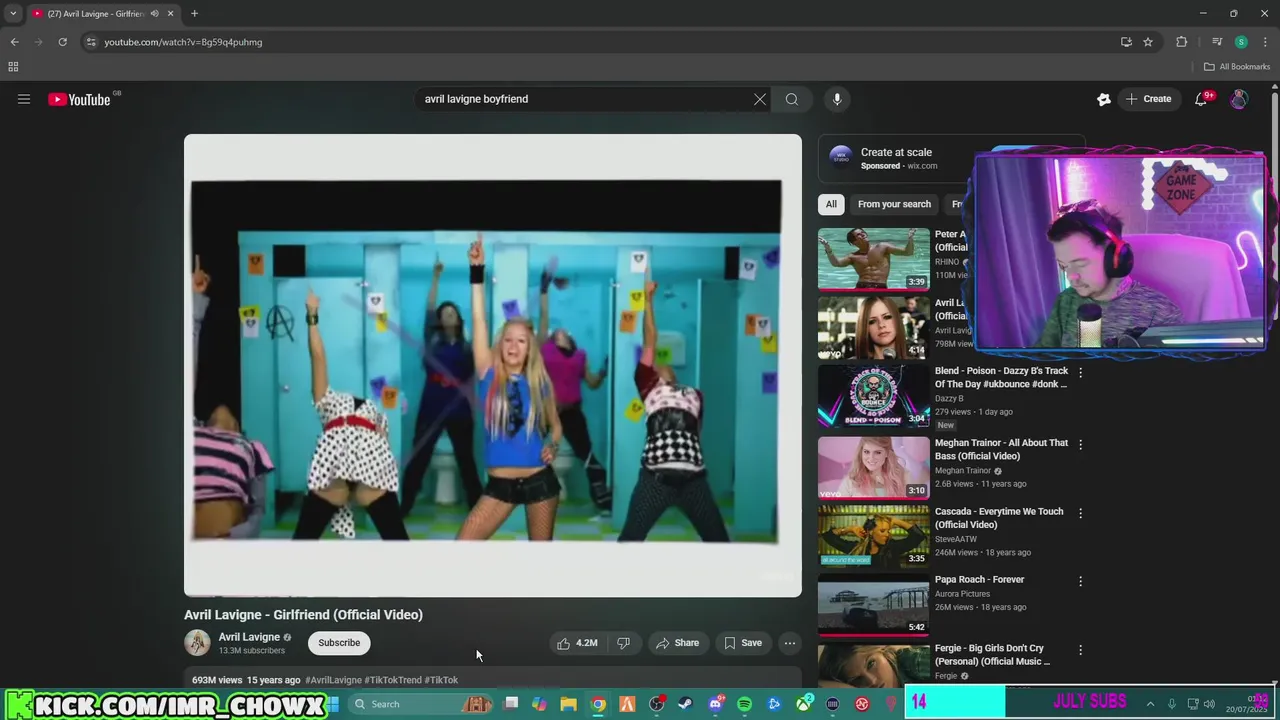This screenshot has width=1280, height=720.
Task: Select the All filter chip
Action: [x=831, y=204]
